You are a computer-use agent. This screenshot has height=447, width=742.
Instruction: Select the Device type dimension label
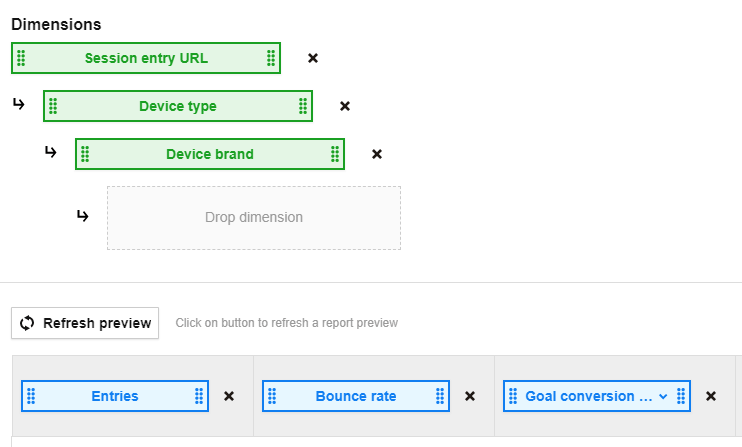(178, 106)
